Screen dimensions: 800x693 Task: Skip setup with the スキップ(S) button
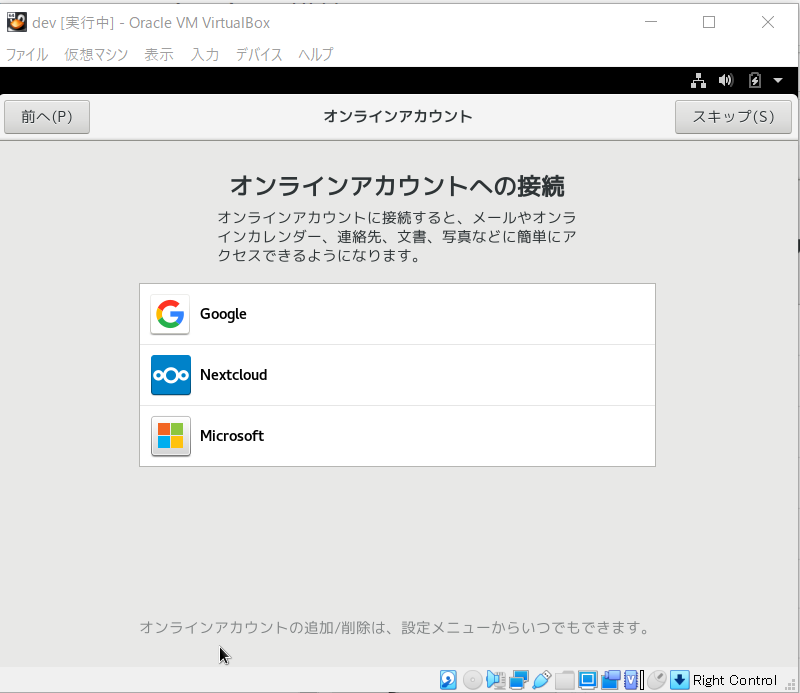(733, 117)
